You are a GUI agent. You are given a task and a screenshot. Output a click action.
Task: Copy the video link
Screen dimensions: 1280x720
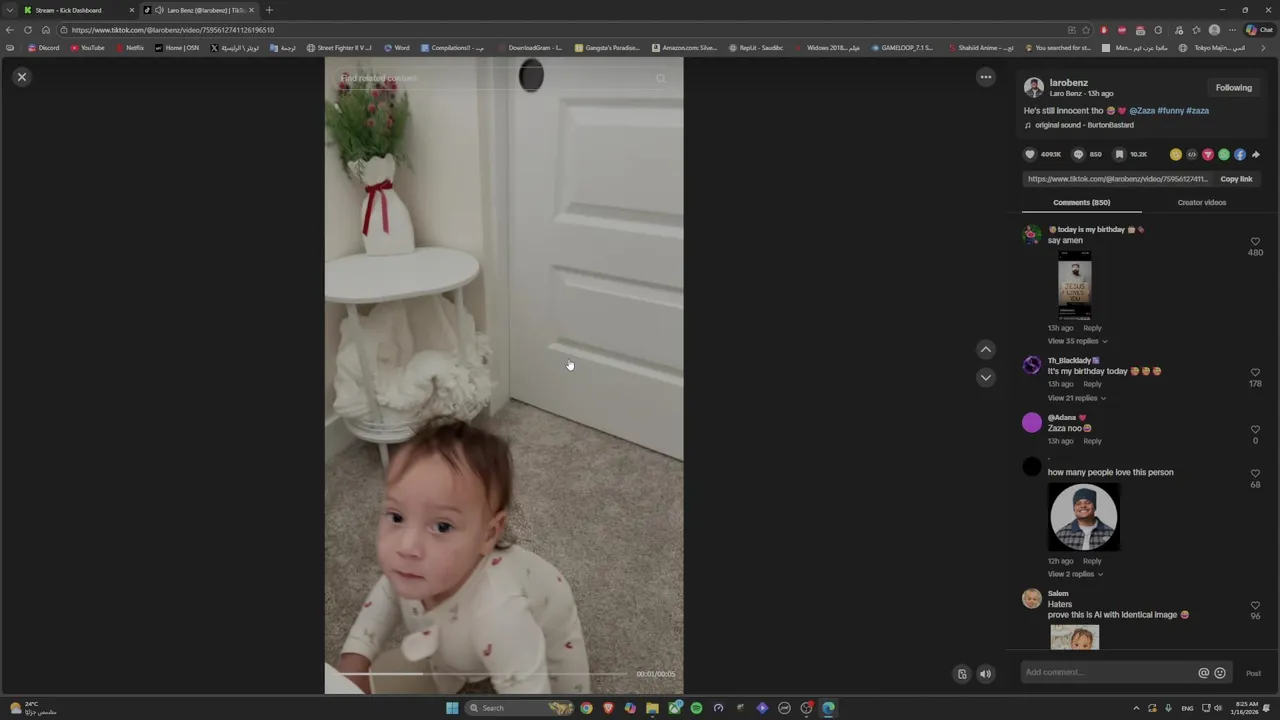pyautogui.click(x=1236, y=179)
